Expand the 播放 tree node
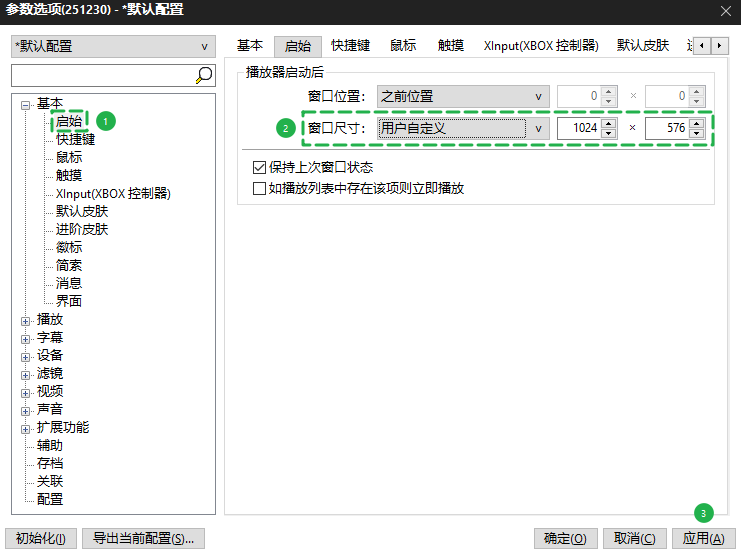Viewport: 741px width, 554px height. [x=26, y=320]
